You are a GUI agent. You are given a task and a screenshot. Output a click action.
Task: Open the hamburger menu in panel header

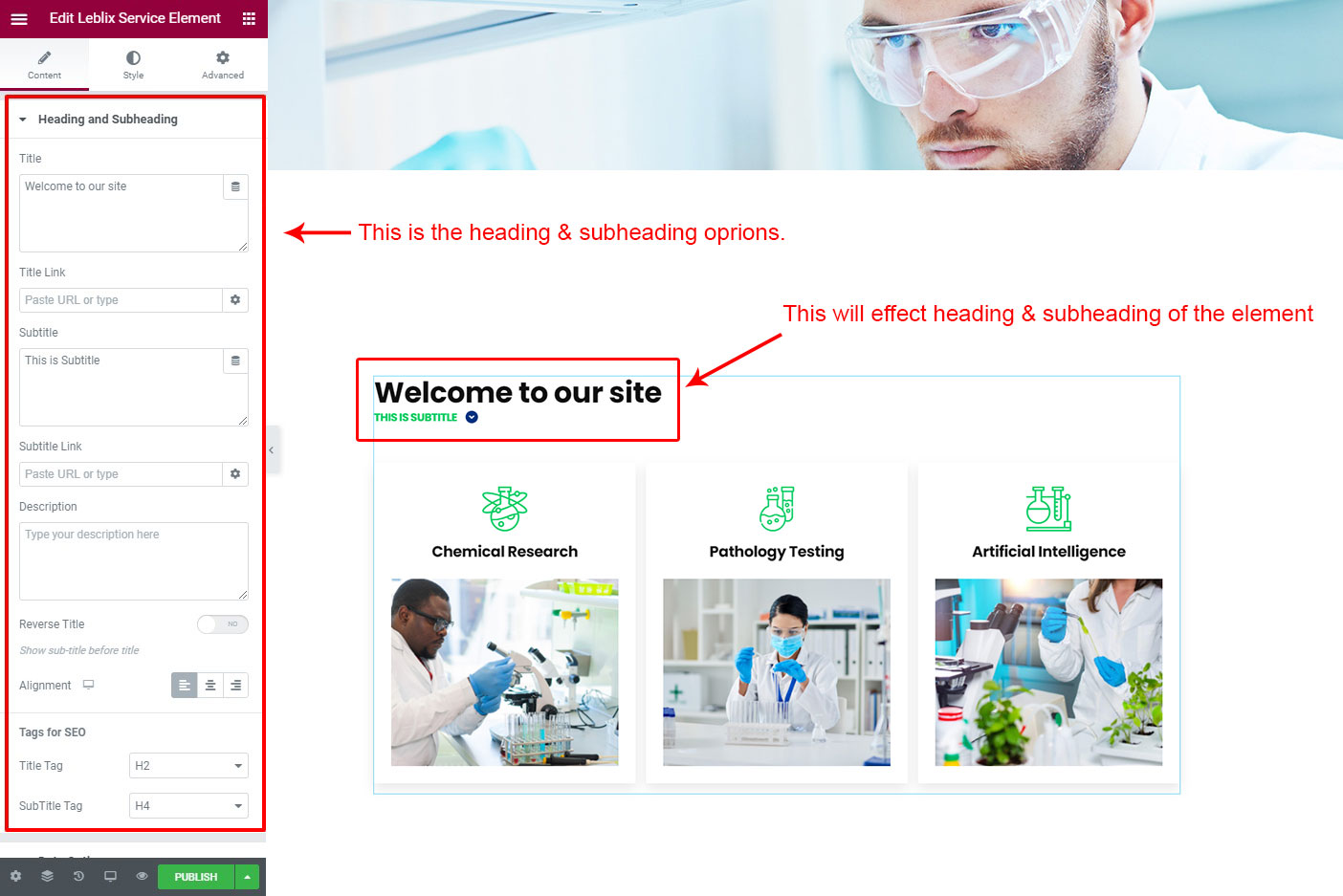[19, 18]
